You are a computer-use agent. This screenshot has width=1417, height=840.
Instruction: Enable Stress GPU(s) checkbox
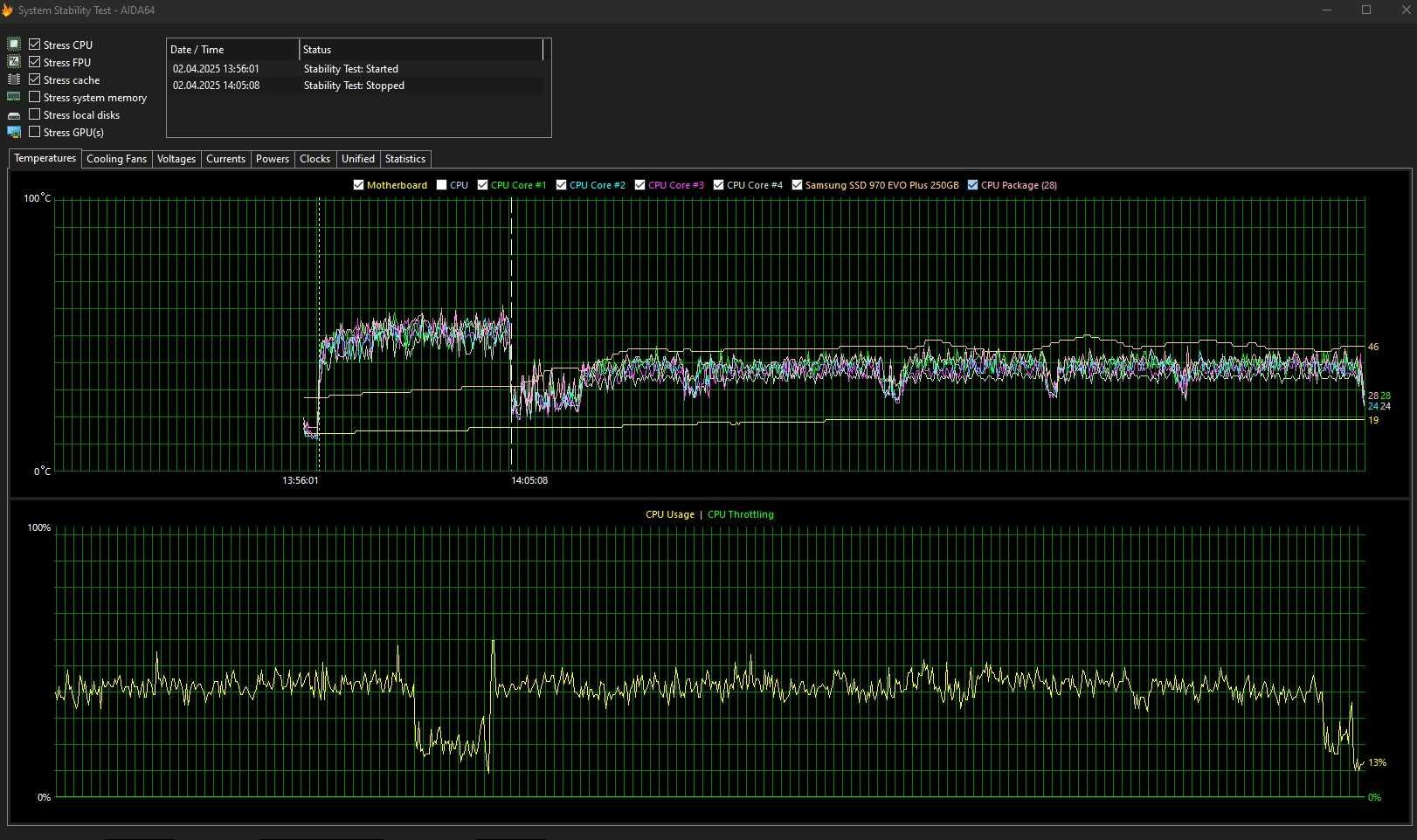pyautogui.click(x=35, y=131)
